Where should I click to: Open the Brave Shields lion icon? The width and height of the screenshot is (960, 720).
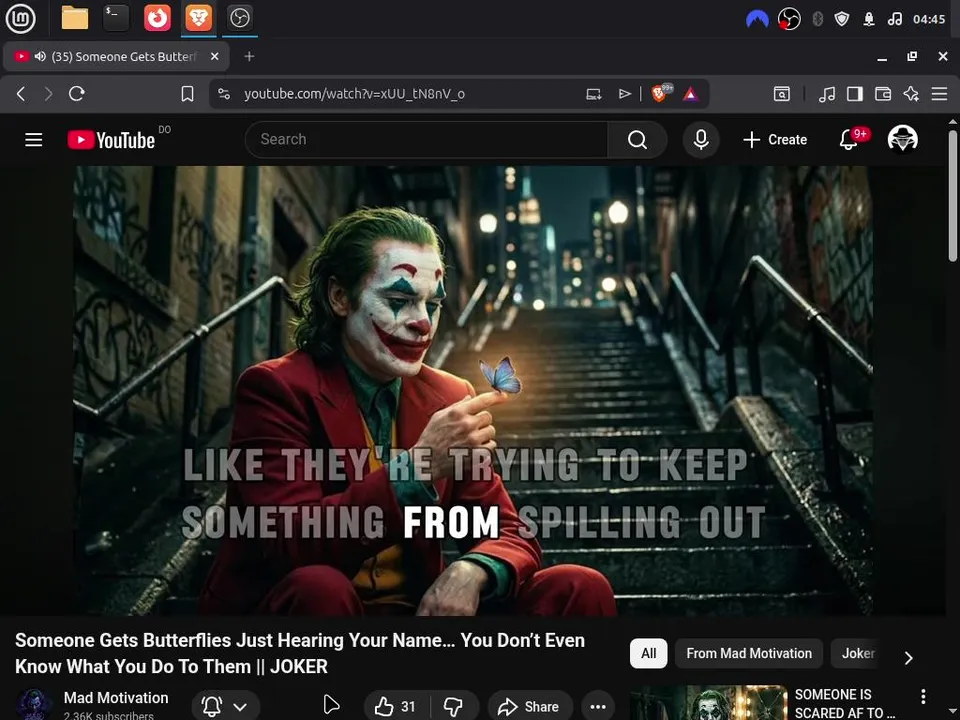pyautogui.click(x=660, y=93)
